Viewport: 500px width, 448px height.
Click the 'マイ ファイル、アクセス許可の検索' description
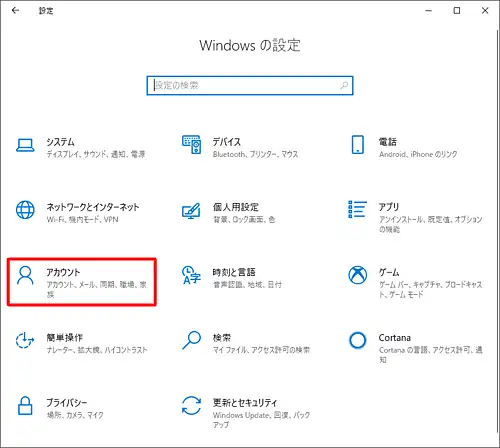tap(261, 350)
